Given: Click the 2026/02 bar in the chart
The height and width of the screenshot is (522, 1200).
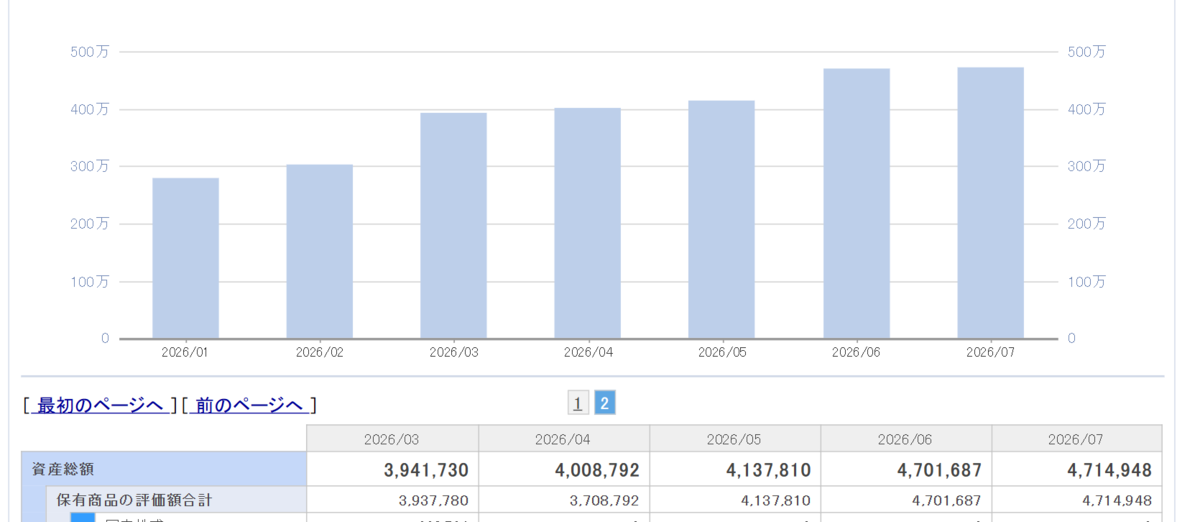Looking at the screenshot, I should [x=320, y=251].
